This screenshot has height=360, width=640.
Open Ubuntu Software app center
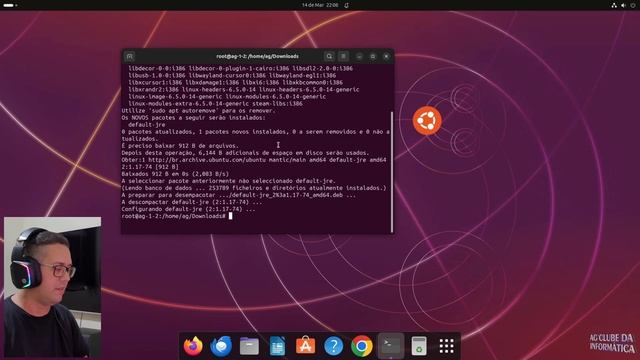(x=305, y=346)
